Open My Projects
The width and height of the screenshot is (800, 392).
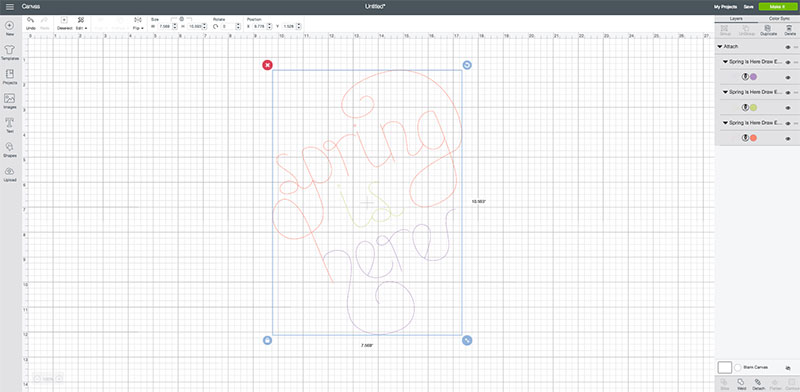[x=725, y=7]
